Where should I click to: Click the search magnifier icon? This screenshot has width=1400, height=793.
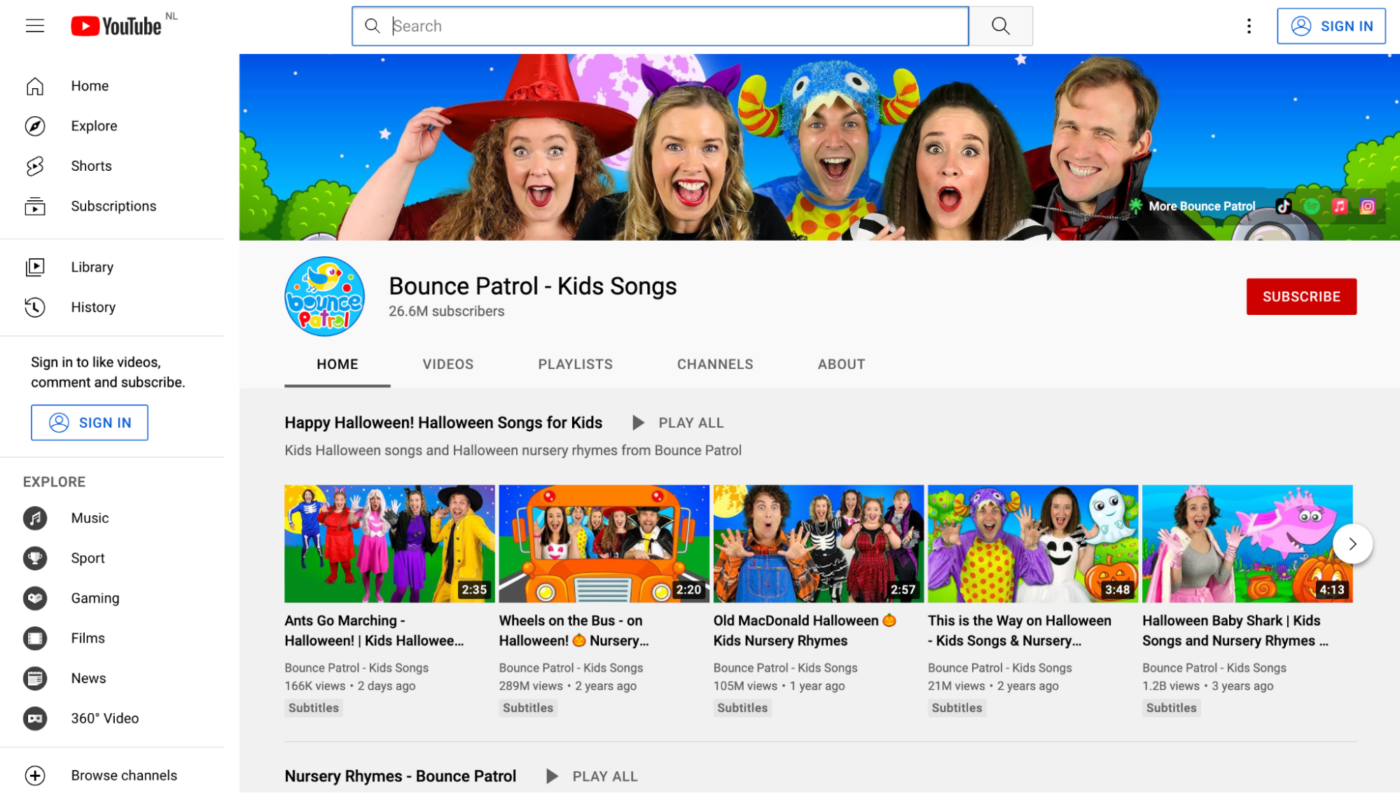[1000, 25]
